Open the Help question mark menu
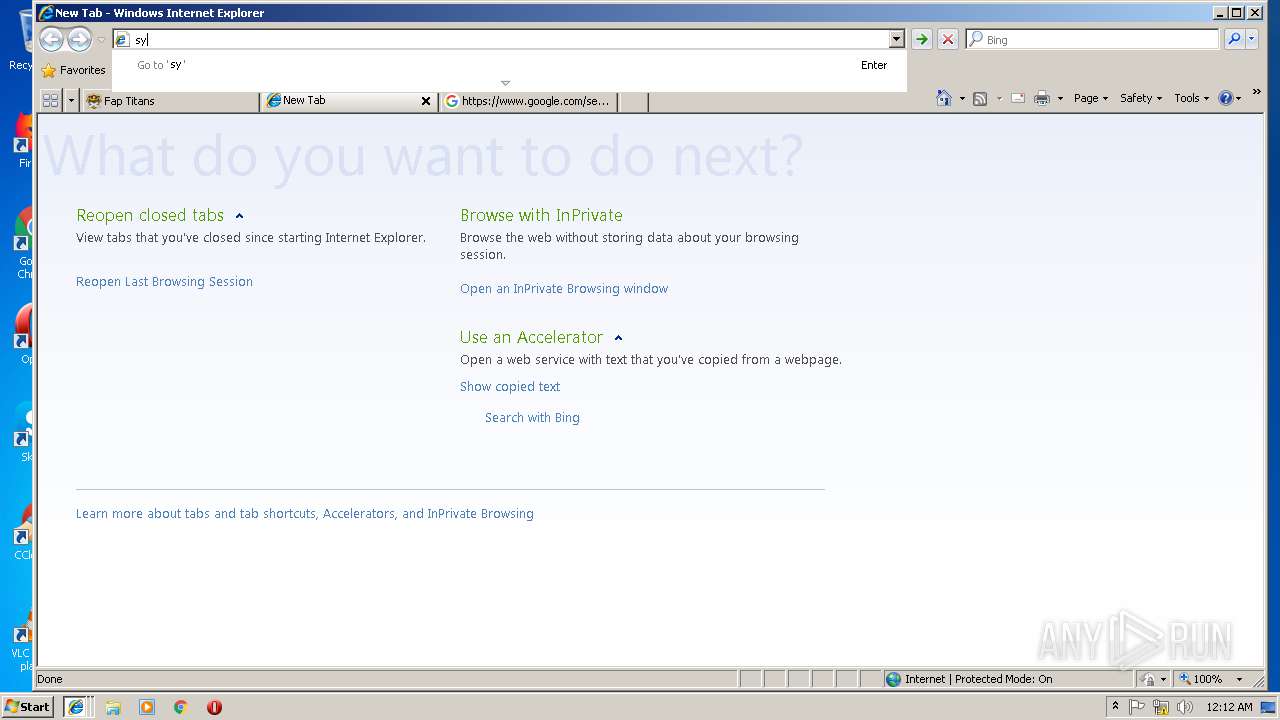The height and width of the screenshot is (720, 1280). [1230, 98]
